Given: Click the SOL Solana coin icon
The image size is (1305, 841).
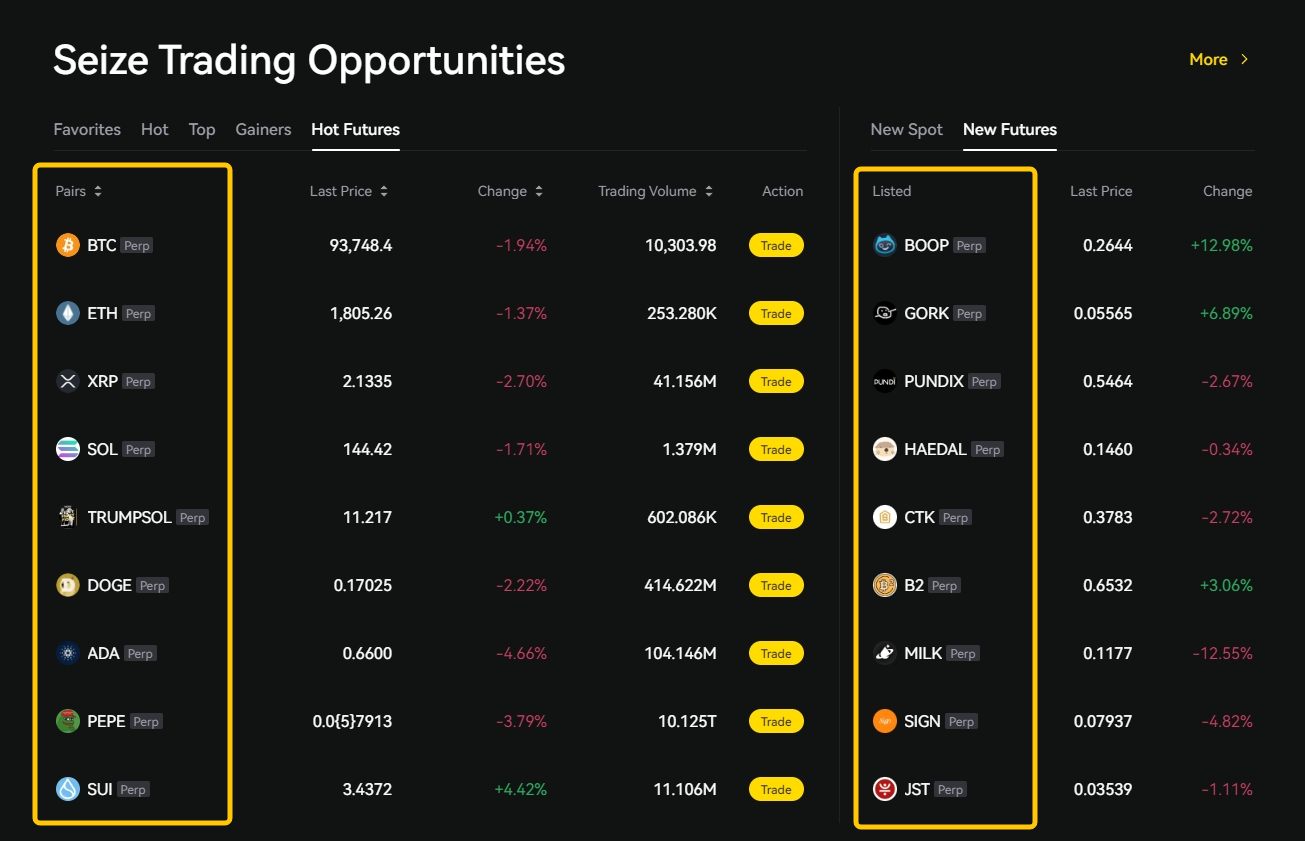Looking at the screenshot, I should (68, 449).
